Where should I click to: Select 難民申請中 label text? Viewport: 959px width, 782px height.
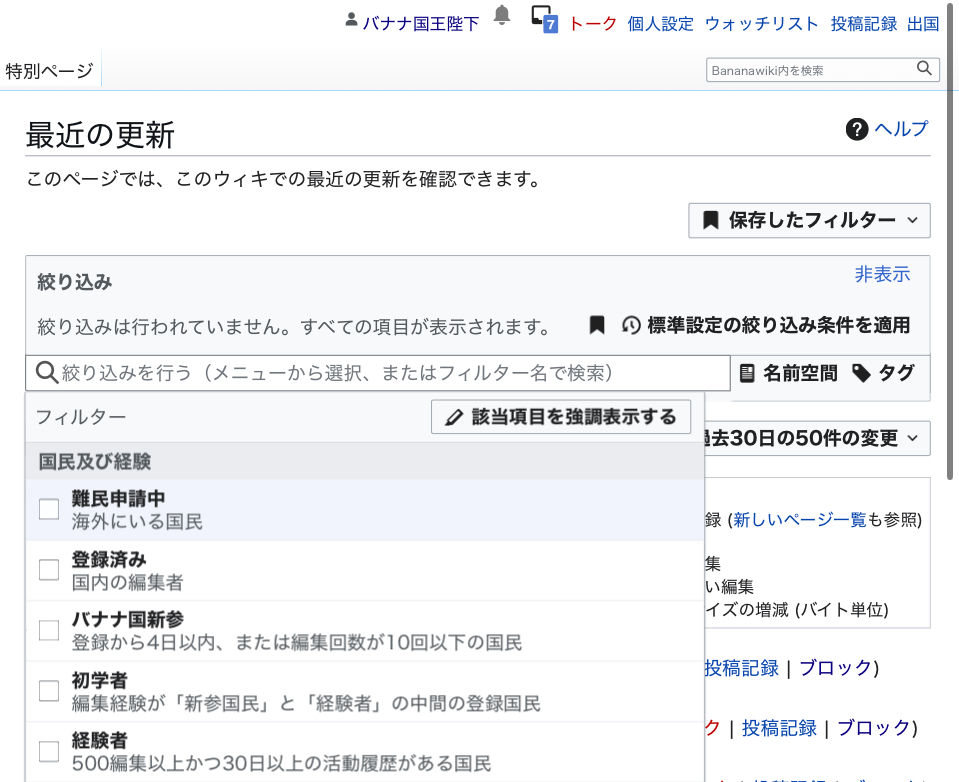coord(118,498)
